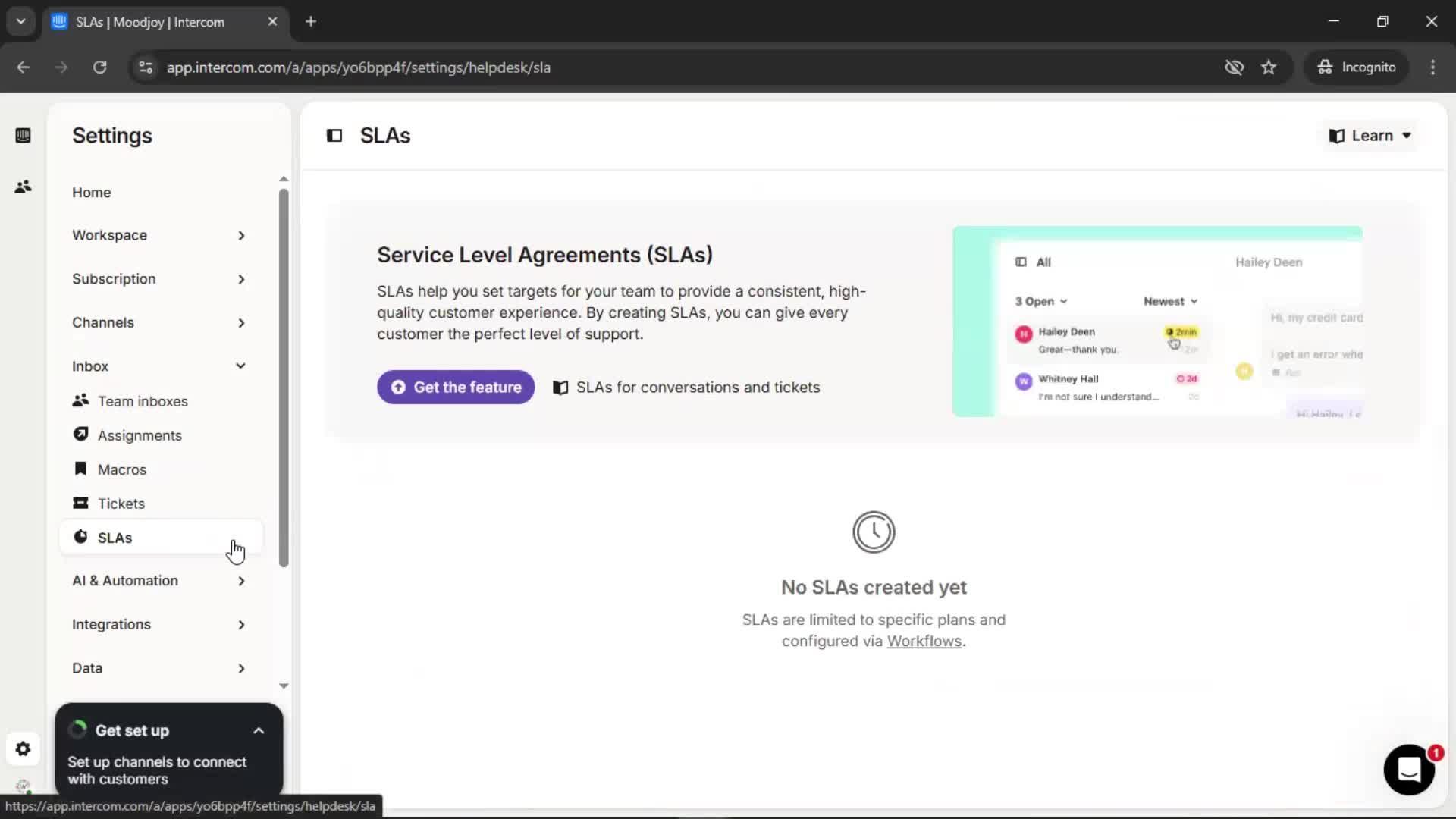
Task: Expand the Channels settings section
Action: (x=159, y=322)
